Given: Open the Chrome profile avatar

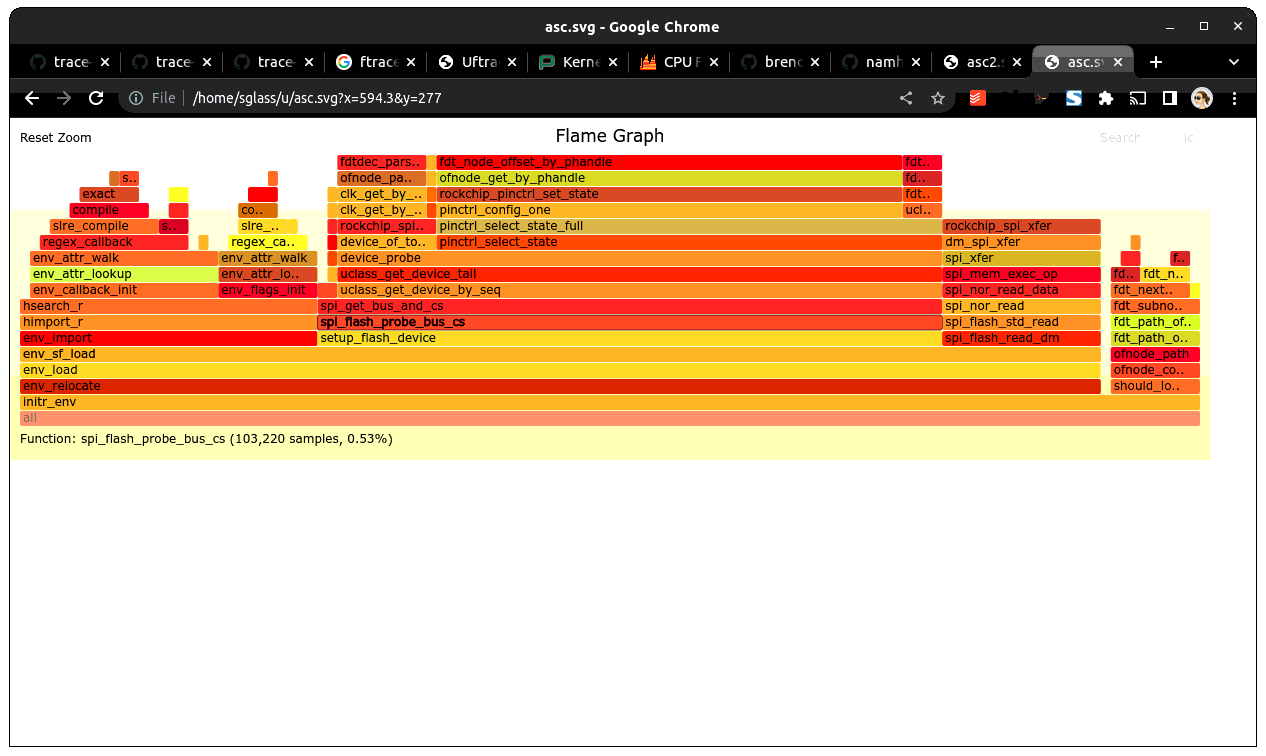Looking at the screenshot, I should point(1201,98).
